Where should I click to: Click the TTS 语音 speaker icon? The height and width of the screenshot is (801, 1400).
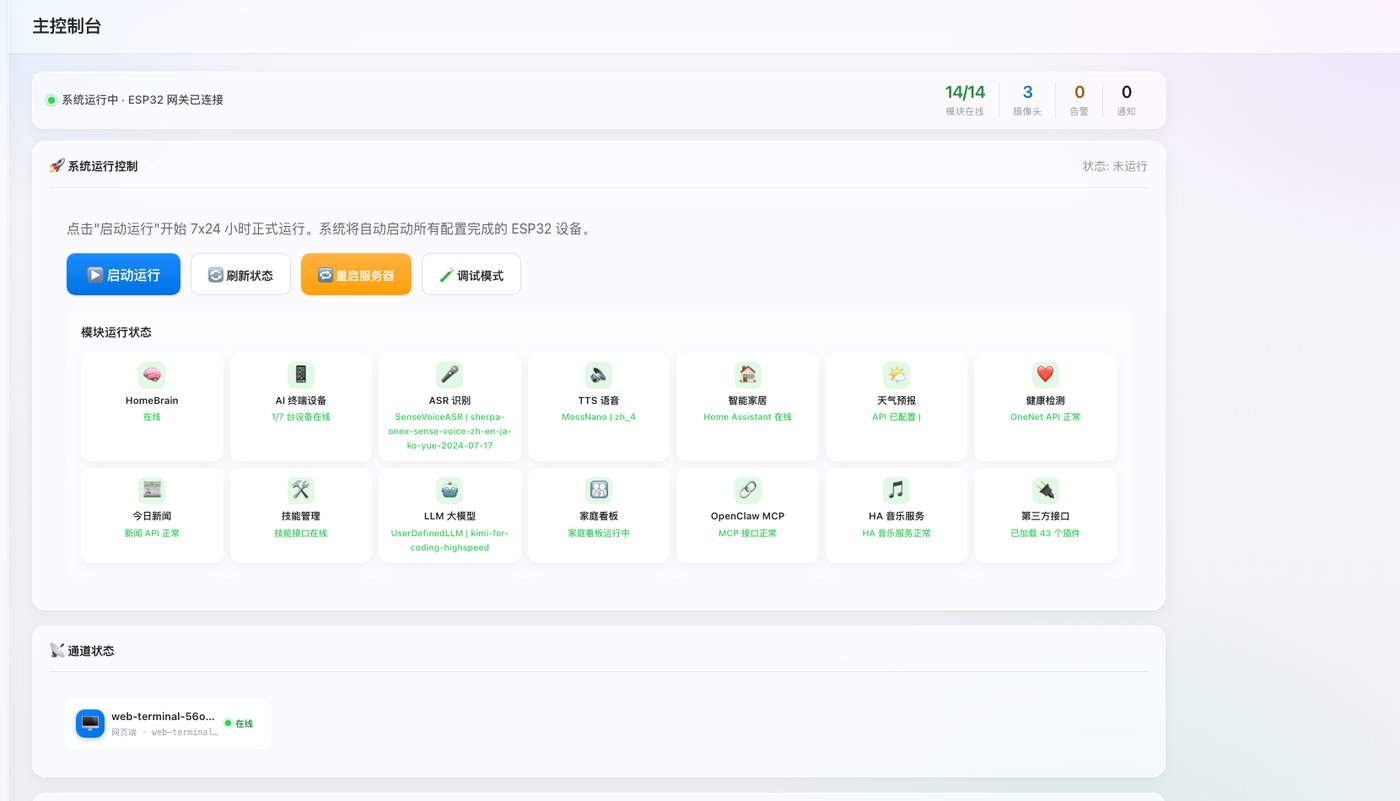pyautogui.click(x=598, y=375)
